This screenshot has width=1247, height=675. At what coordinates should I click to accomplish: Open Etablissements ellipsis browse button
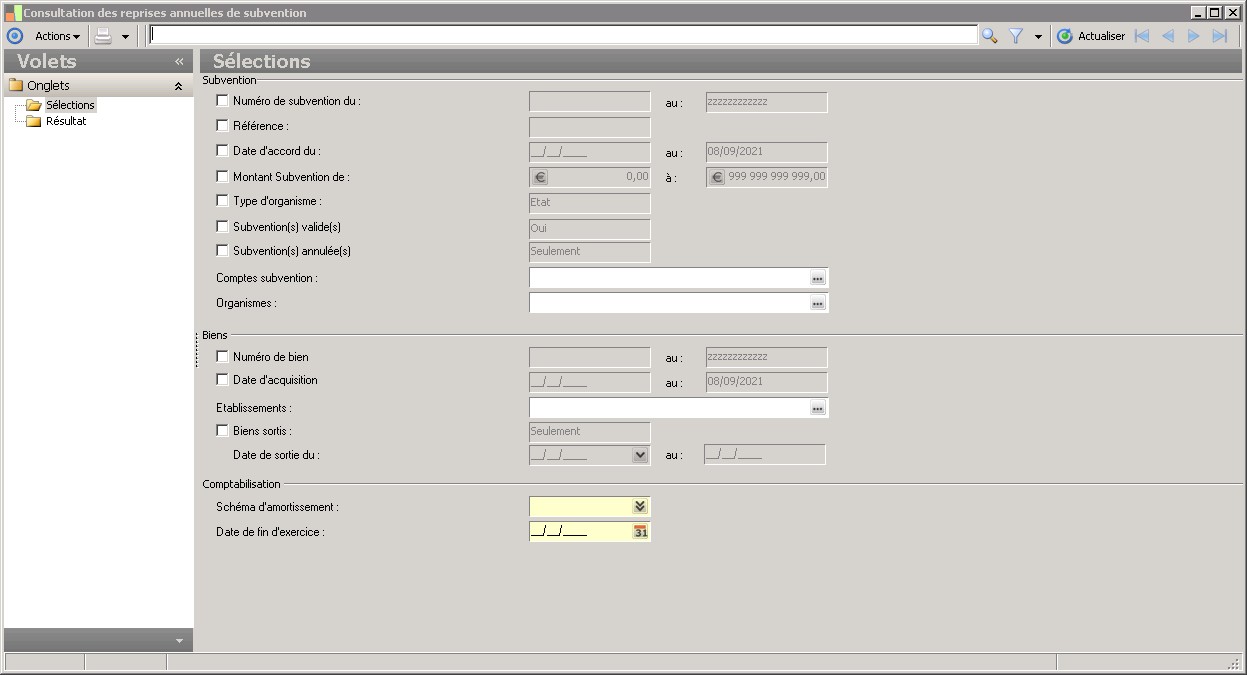(x=817, y=408)
